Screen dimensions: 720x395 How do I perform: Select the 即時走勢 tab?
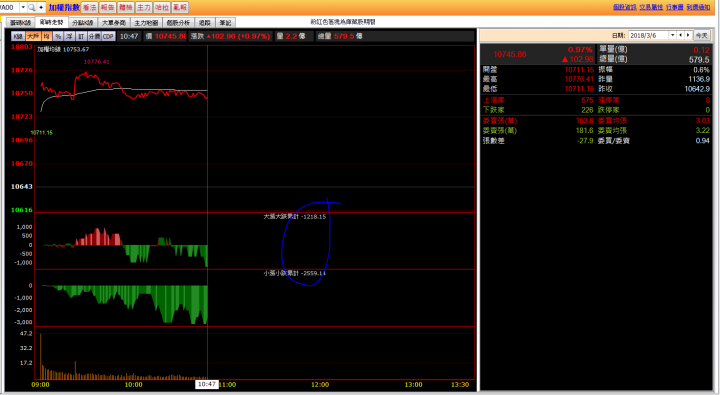pyautogui.click(x=51, y=22)
